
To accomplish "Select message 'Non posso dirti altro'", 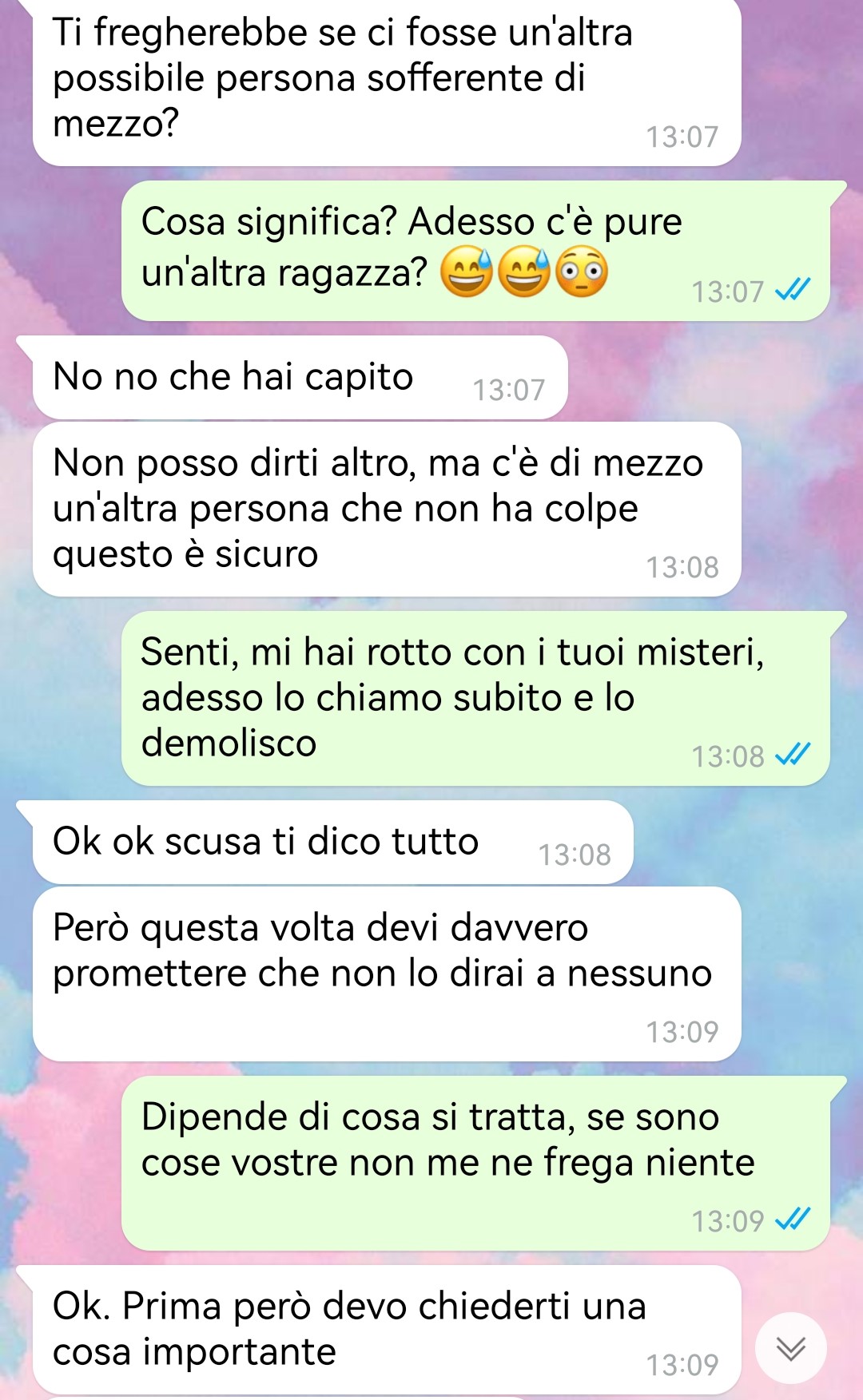I will click(x=387, y=509).
